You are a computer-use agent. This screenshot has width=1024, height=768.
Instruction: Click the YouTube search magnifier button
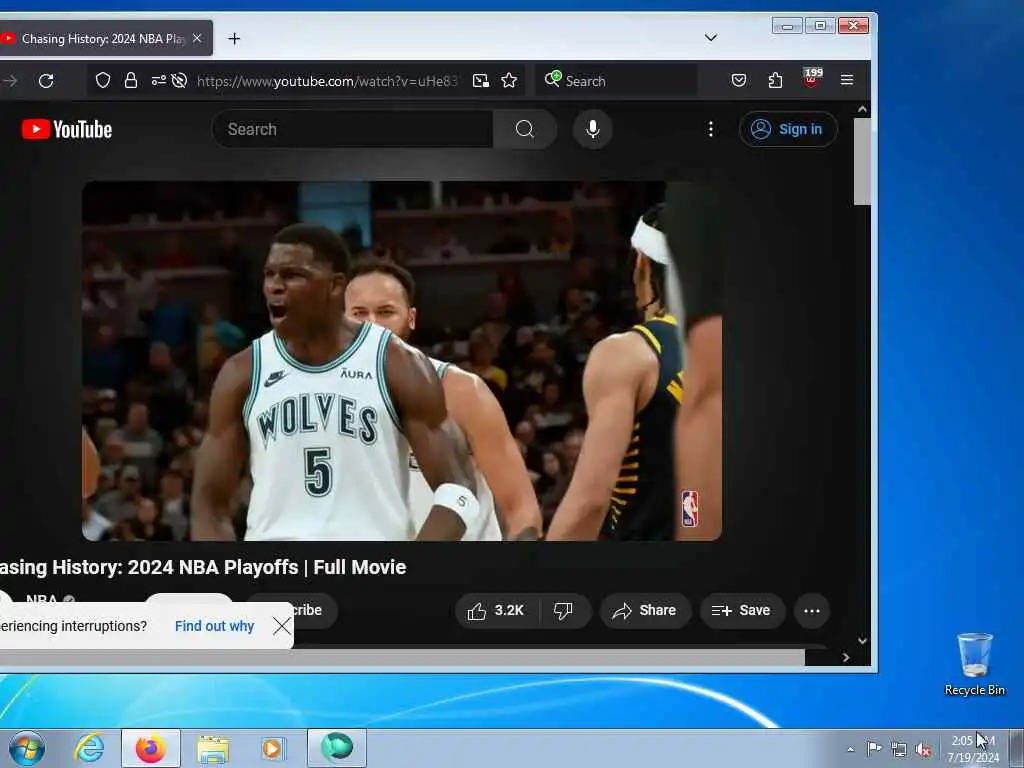[x=524, y=129]
